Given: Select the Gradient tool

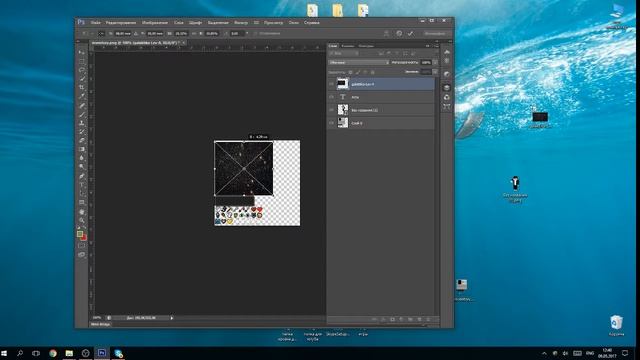Looking at the screenshot, I should click(82, 149).
